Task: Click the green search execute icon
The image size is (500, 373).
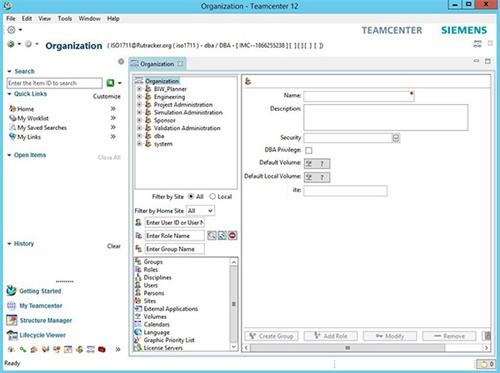Action: click(x=110, y=83)
